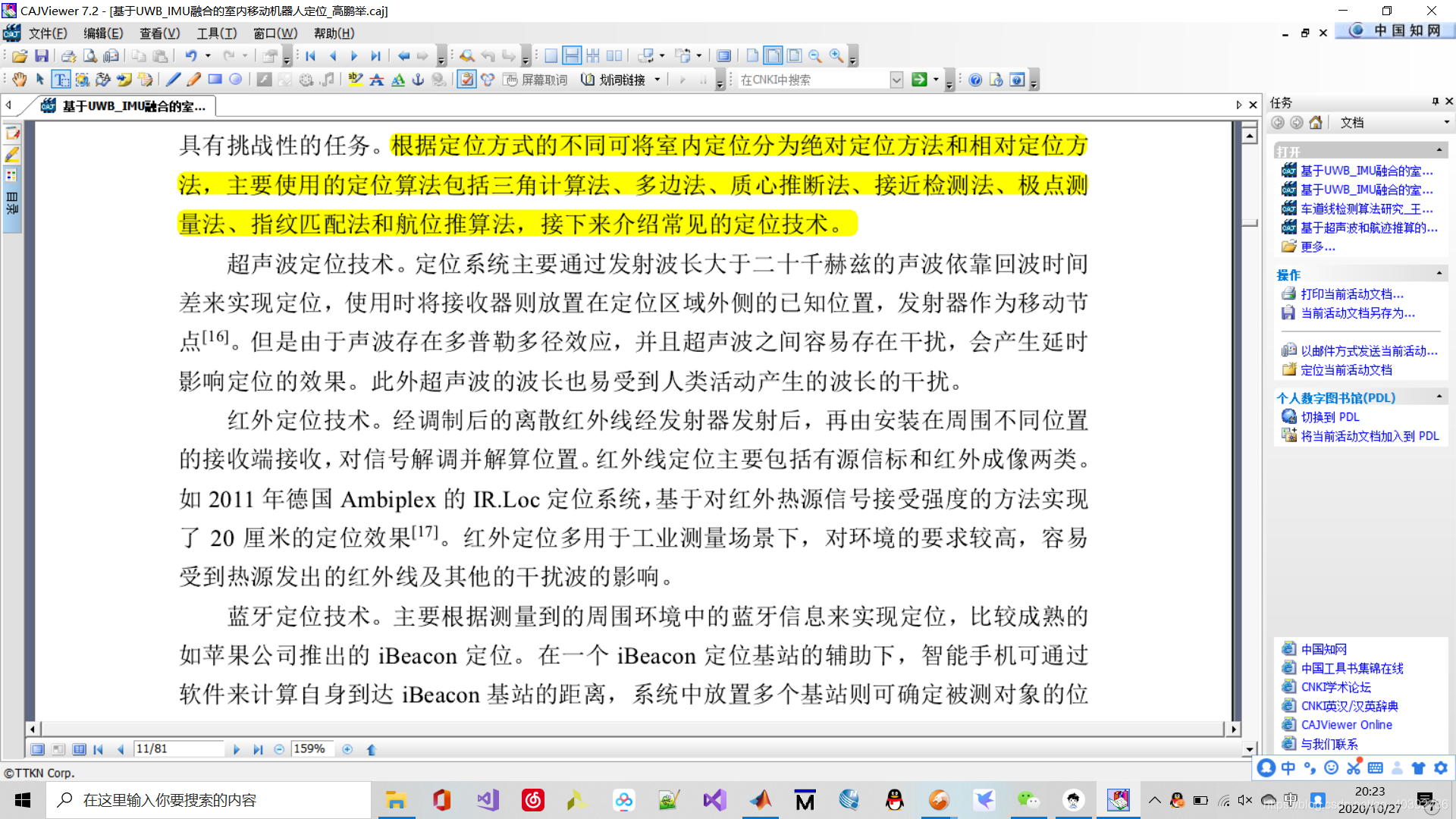Screen dimensions: 1456x819
Task: Activate the text selection tool
Action: (61, 80)
